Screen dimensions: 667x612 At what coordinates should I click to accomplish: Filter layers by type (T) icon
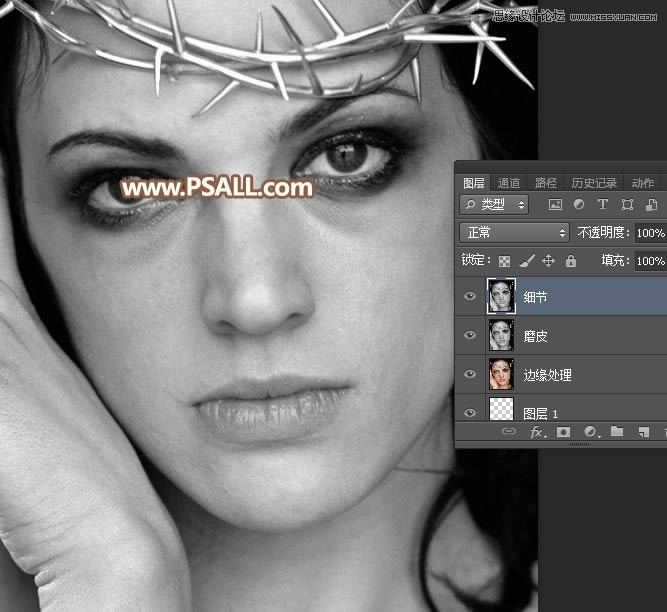pyautogui.click(x=602, y=205)
